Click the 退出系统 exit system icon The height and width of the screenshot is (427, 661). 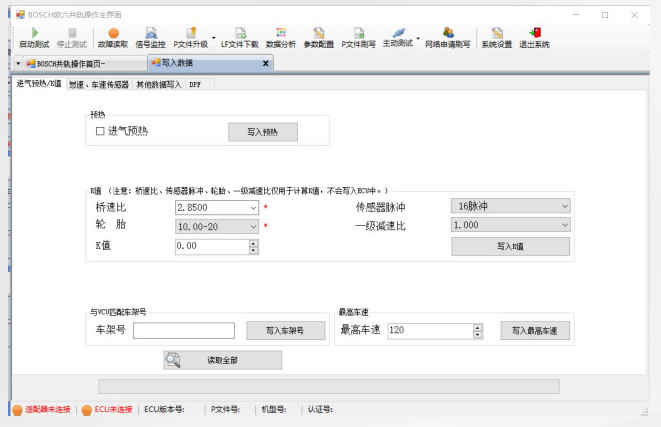536,38
